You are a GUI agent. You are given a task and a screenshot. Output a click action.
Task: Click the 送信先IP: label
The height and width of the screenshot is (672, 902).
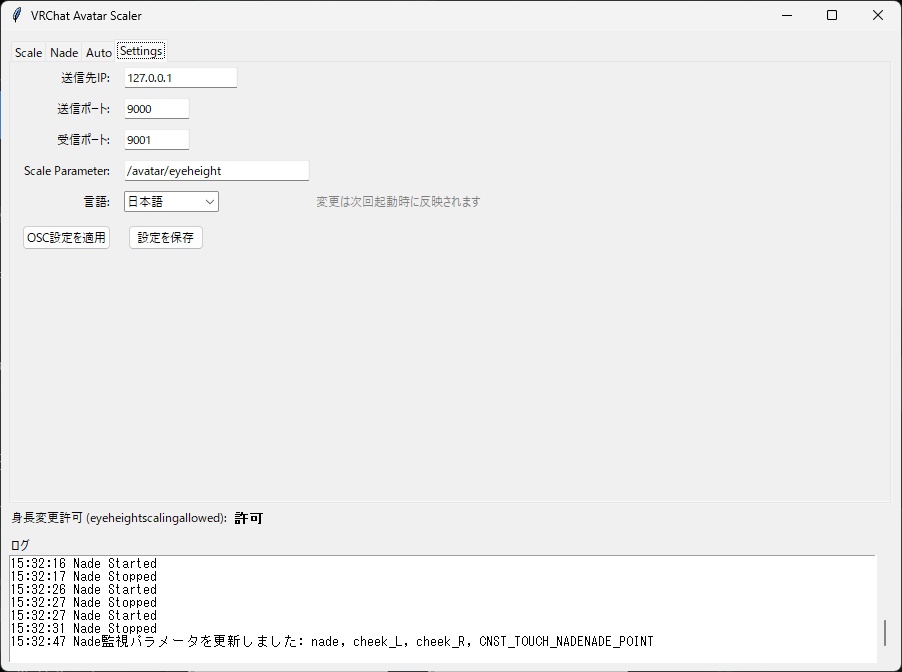point(86,78)
